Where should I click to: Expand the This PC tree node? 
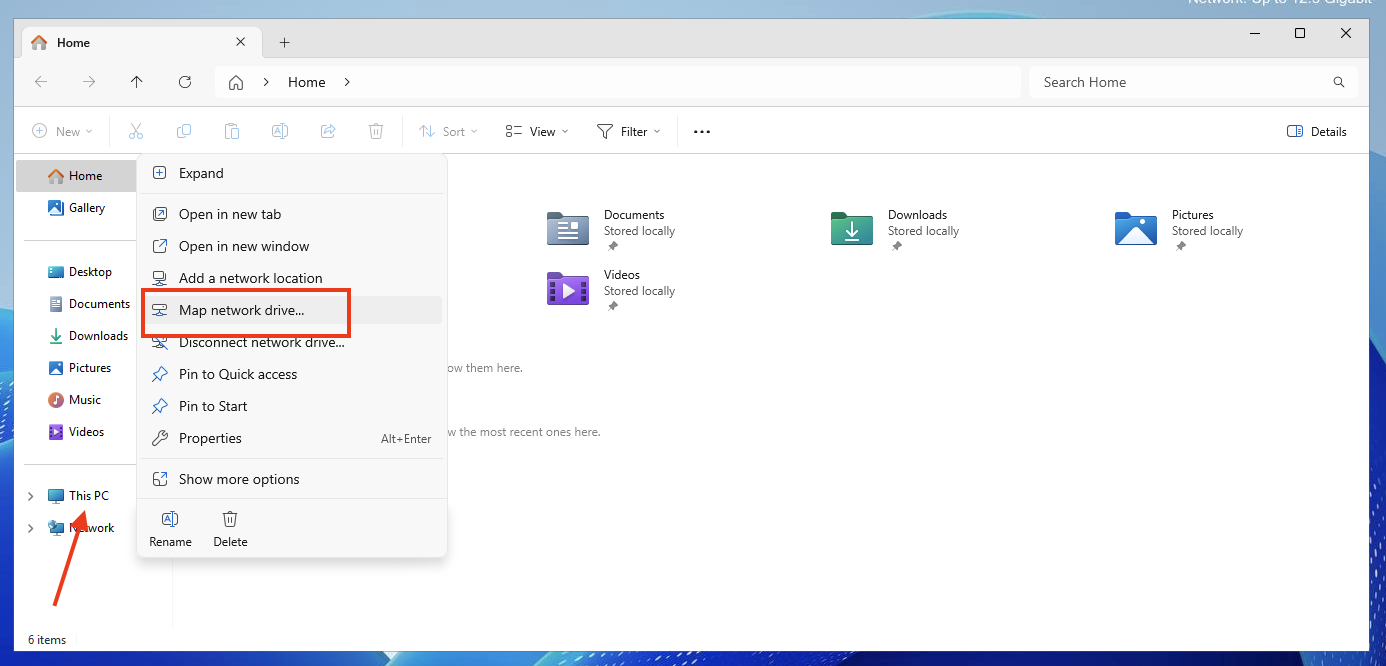click(31, 496)
